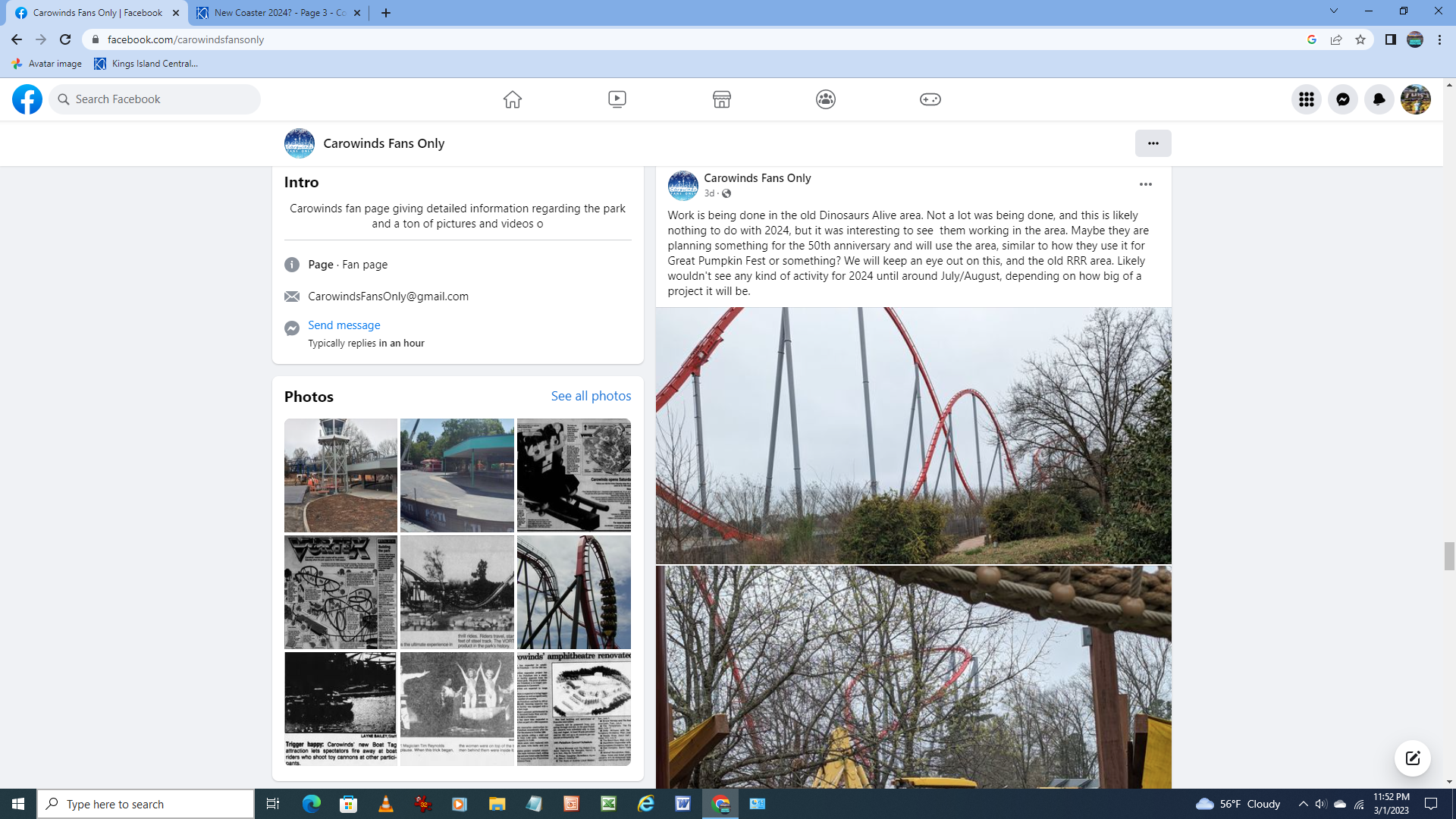This screenshot has height=819, width=1456.
Task: Open File Explorer from the taskbar
Action: (497, 804)
